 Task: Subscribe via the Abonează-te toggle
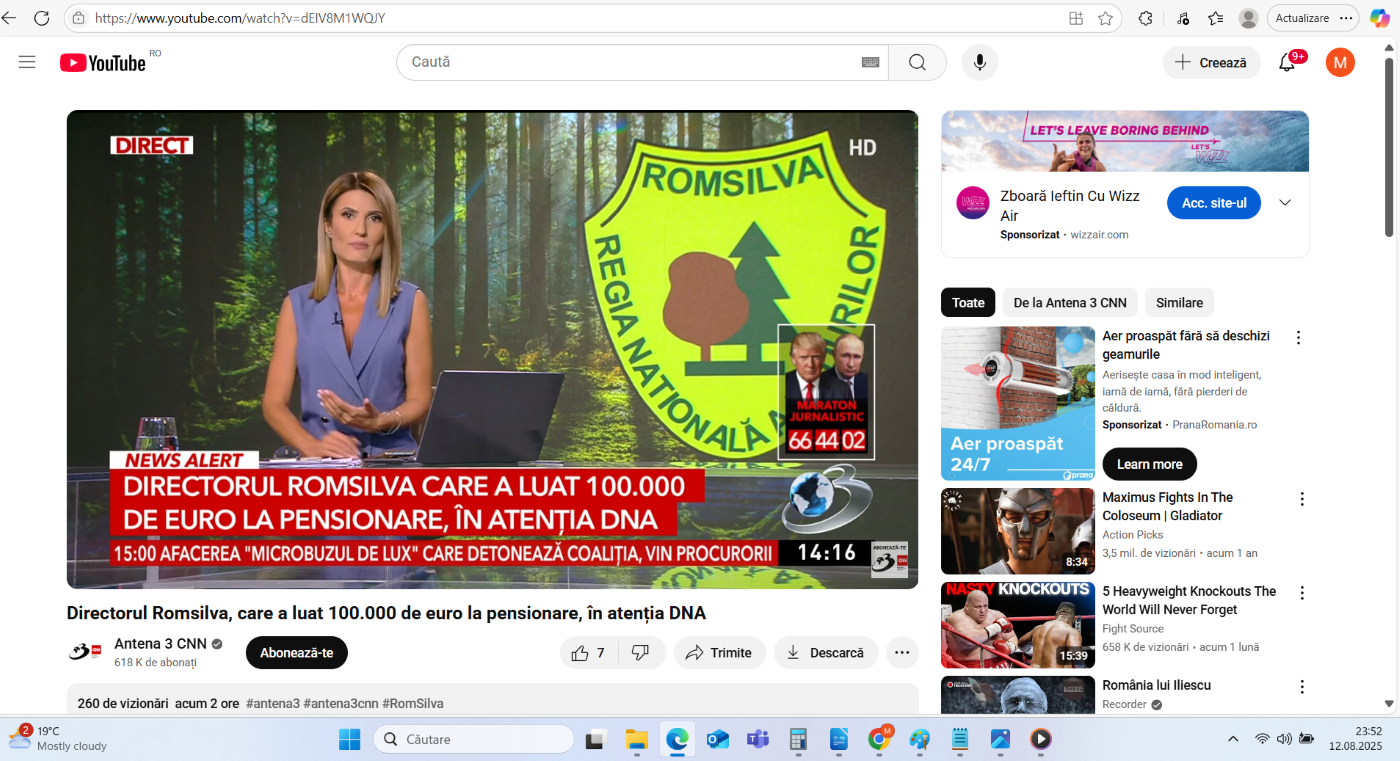coord(296,652)
